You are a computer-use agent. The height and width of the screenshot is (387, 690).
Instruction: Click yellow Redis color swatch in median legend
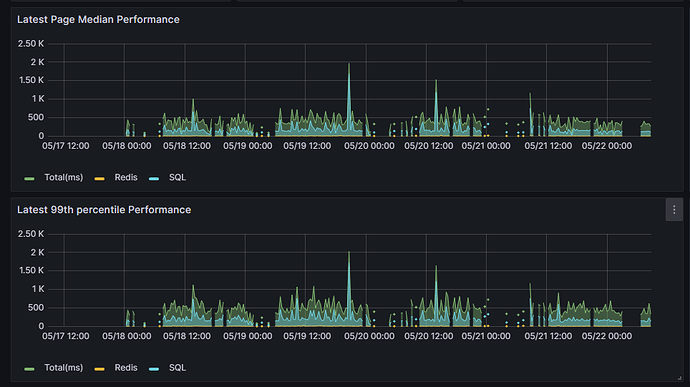(99, 178)
